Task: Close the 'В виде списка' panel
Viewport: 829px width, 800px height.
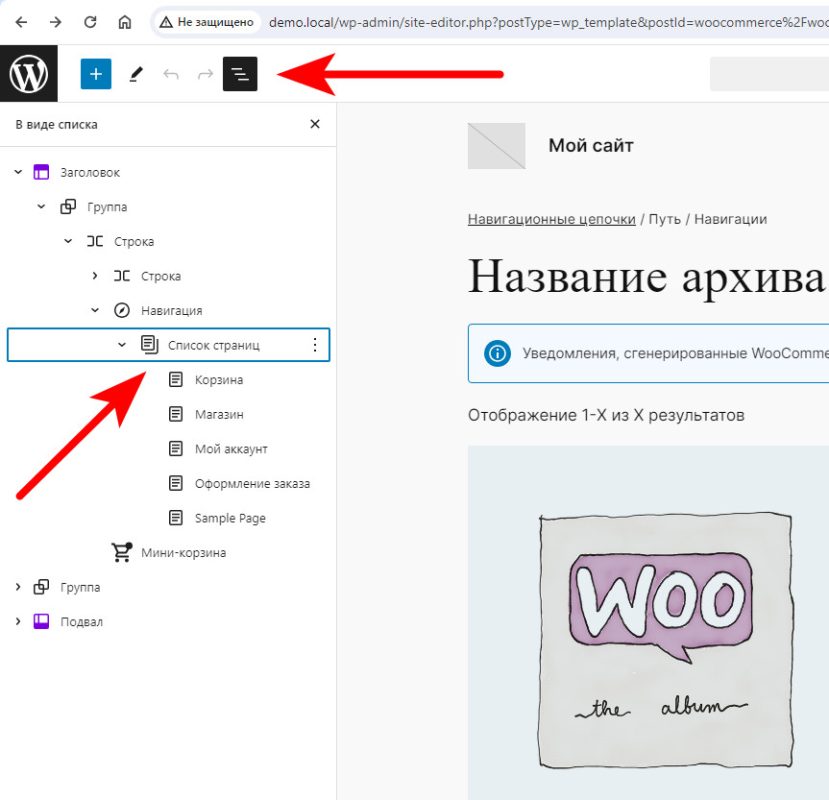Action: 315,124
